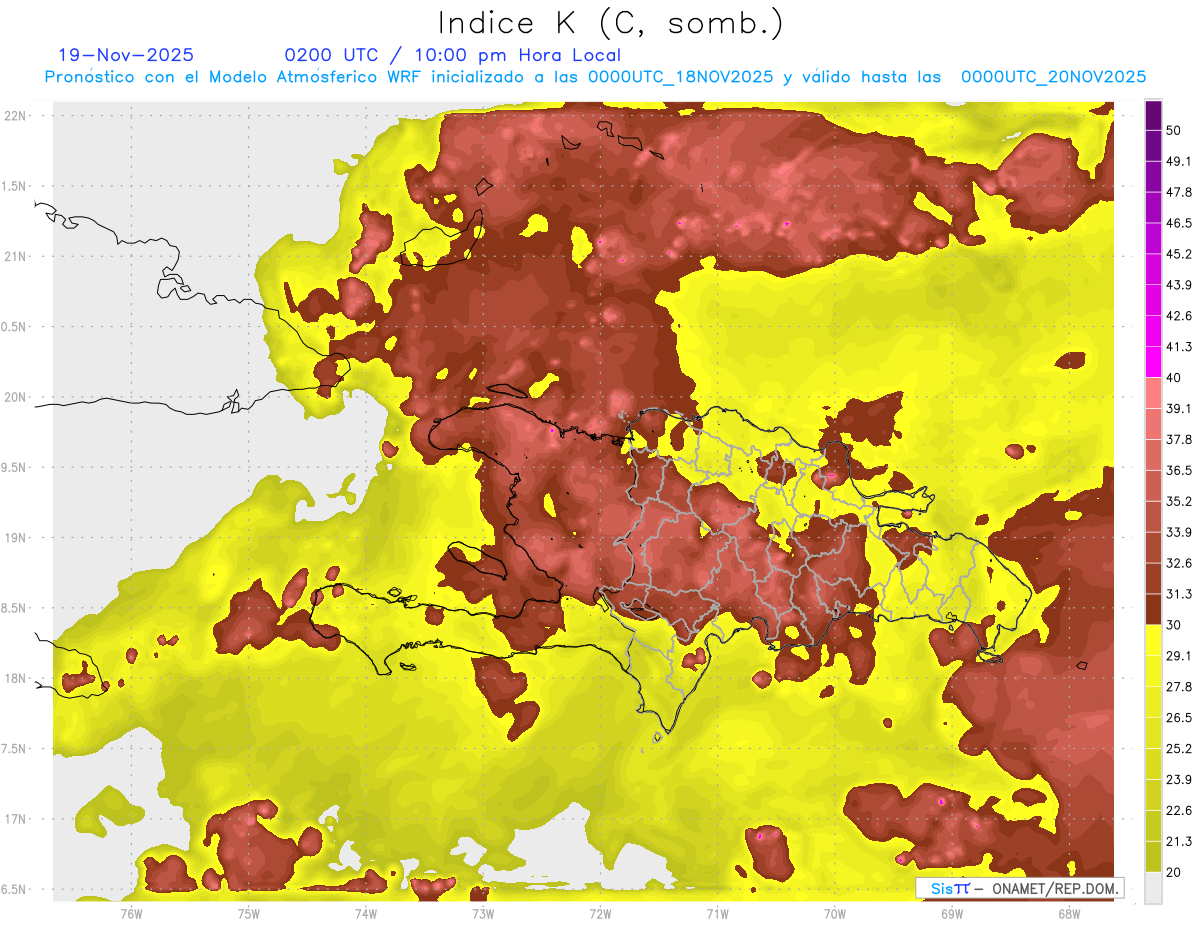
Task: Click the colorbar label '32.6'
Action: (x=1178, y=563)
